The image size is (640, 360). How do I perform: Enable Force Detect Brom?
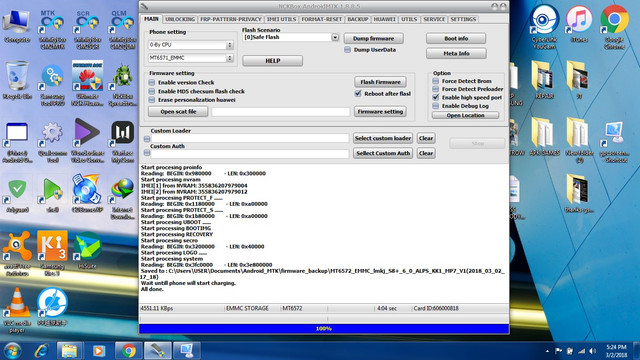coord(436,81)
